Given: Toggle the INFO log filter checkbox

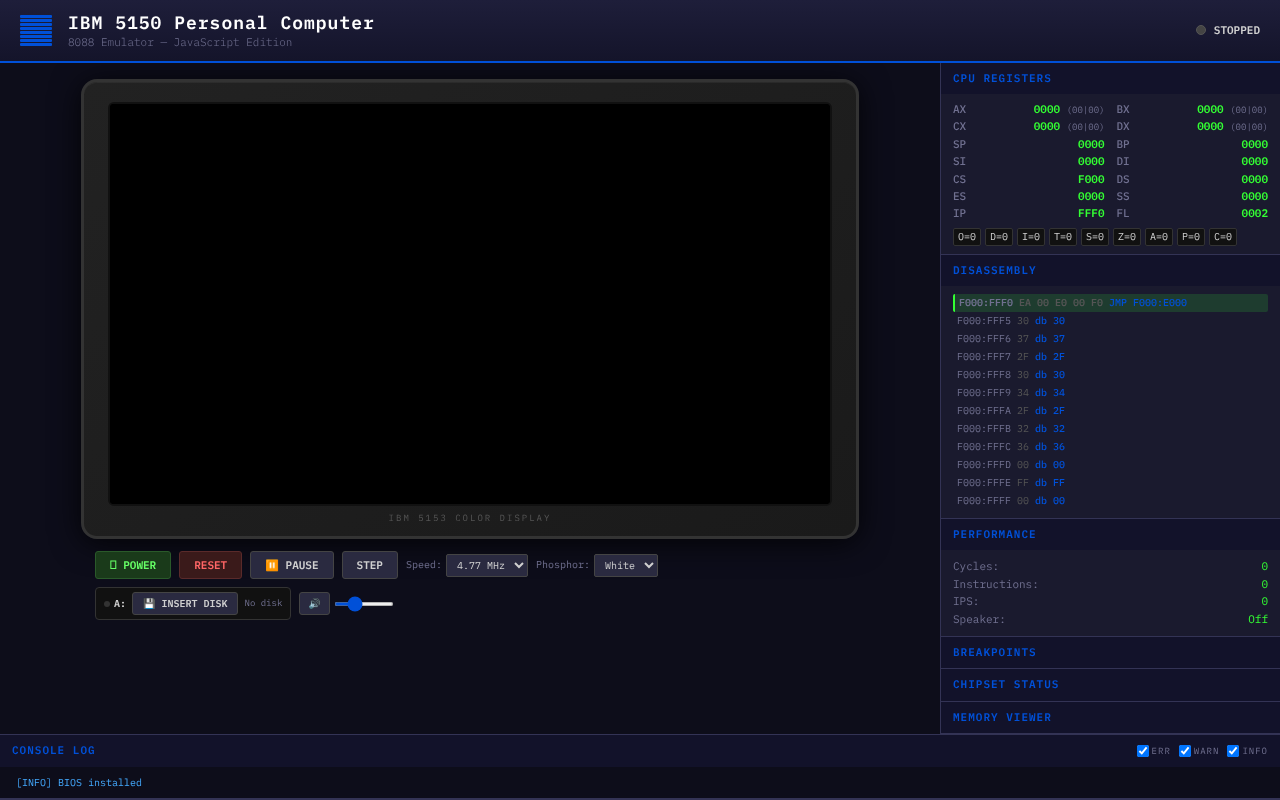Looking at the screenshot, I should pyautogui.click(x=1233, y=751).
